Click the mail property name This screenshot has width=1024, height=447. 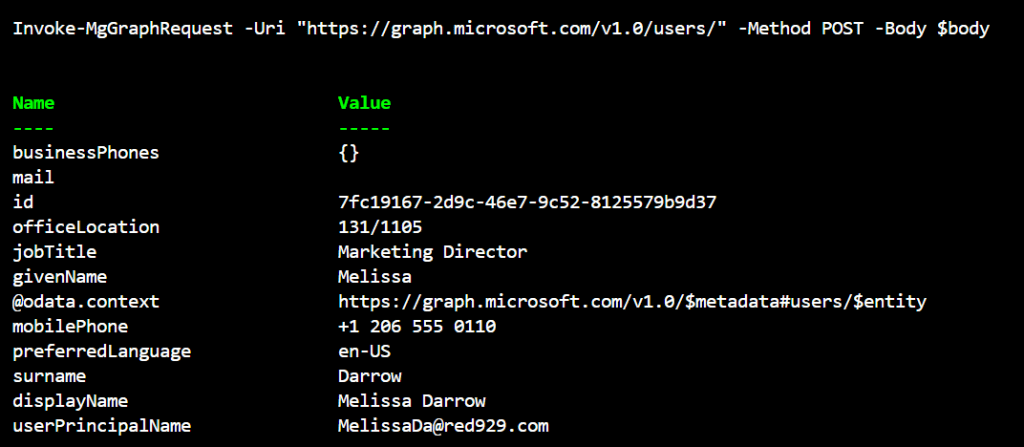(34, 178)
